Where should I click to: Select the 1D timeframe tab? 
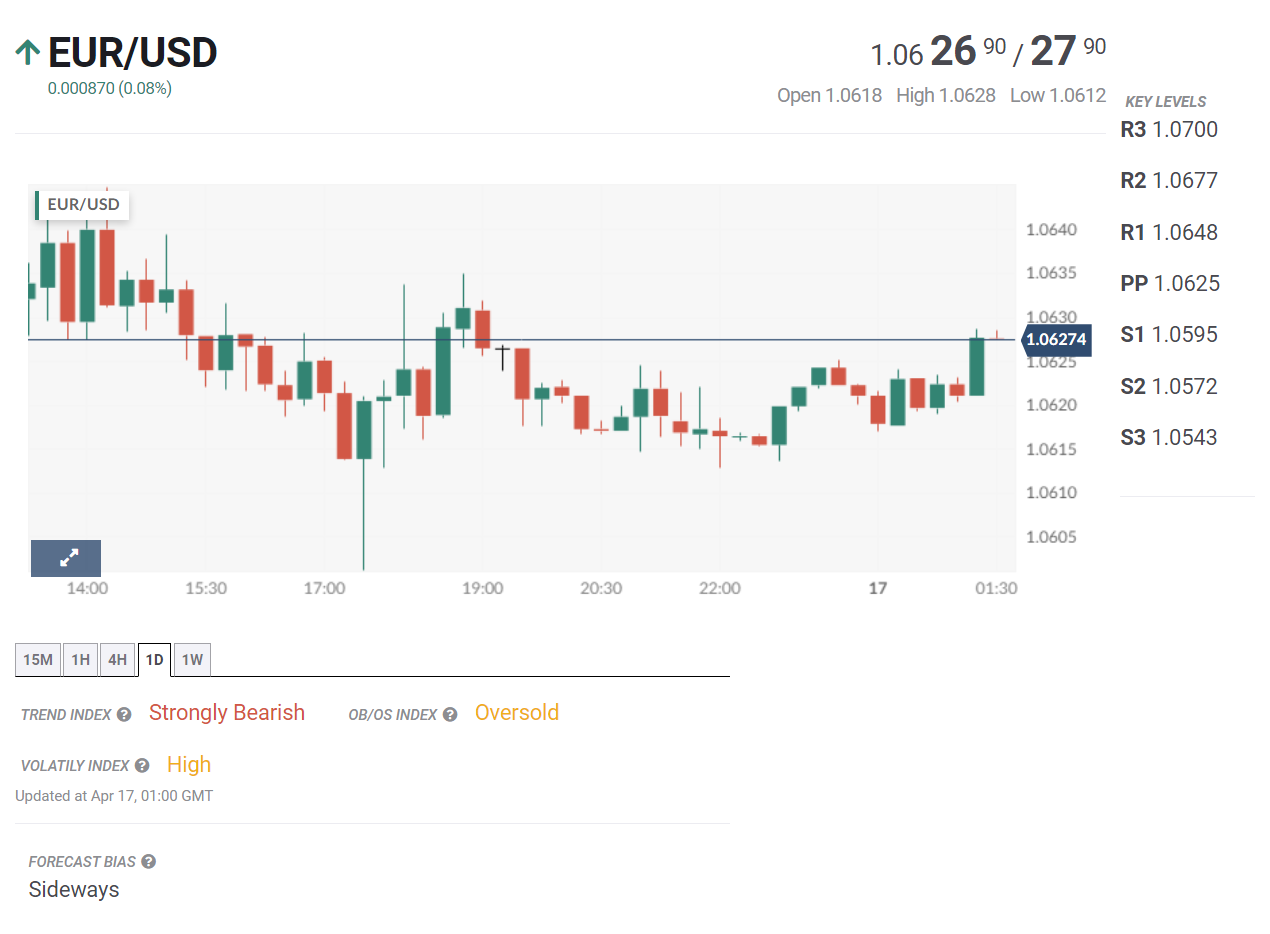coord(154,660)
